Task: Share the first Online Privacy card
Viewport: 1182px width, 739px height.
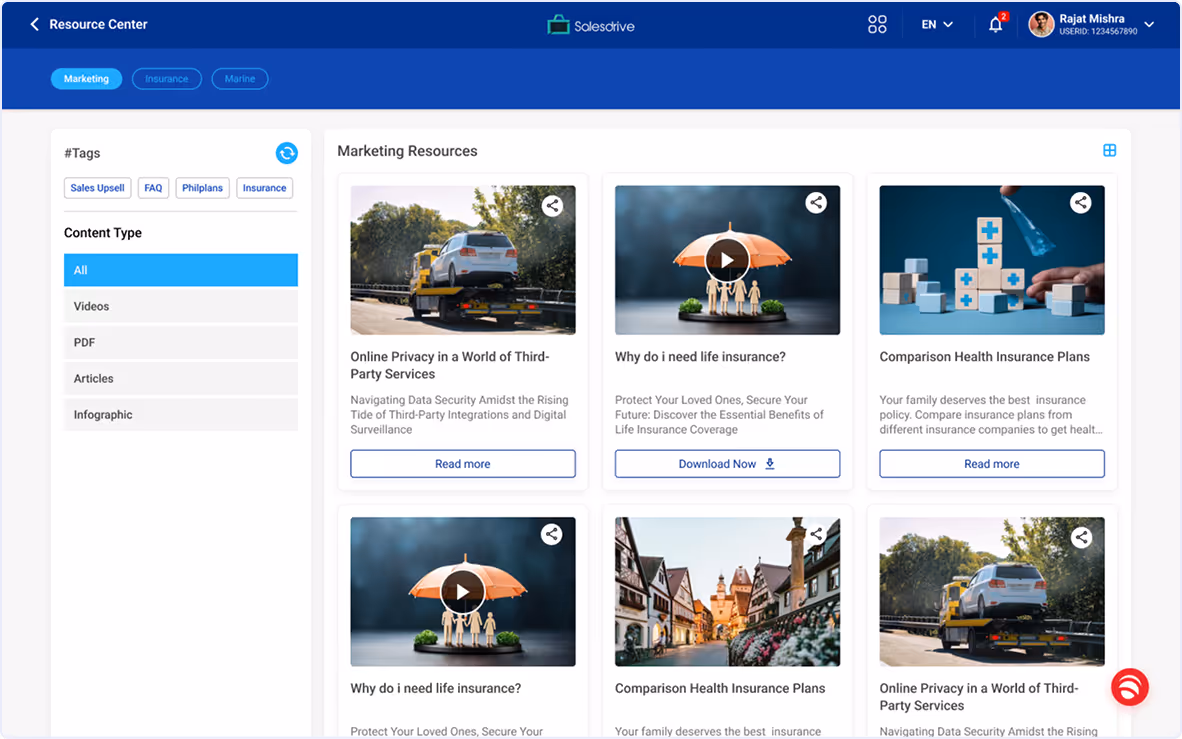Action: (553, 205)
